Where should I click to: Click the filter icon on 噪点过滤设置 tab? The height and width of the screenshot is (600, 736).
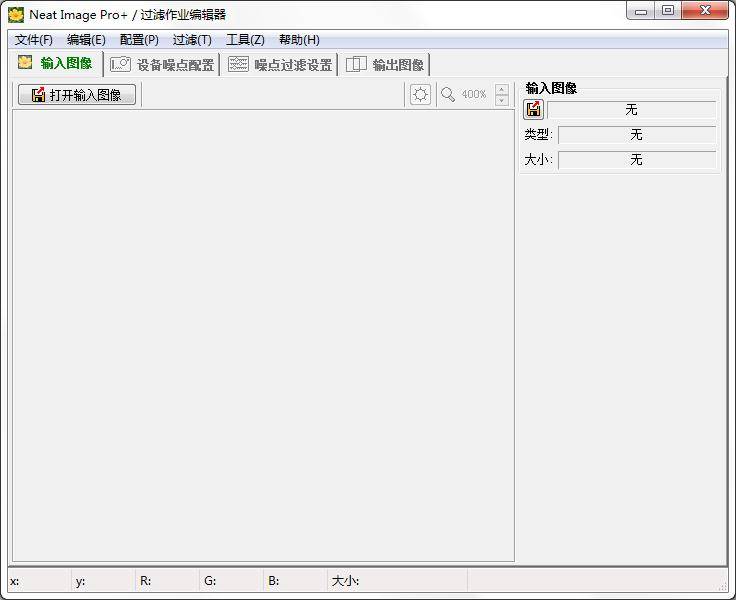pos(238,64)
